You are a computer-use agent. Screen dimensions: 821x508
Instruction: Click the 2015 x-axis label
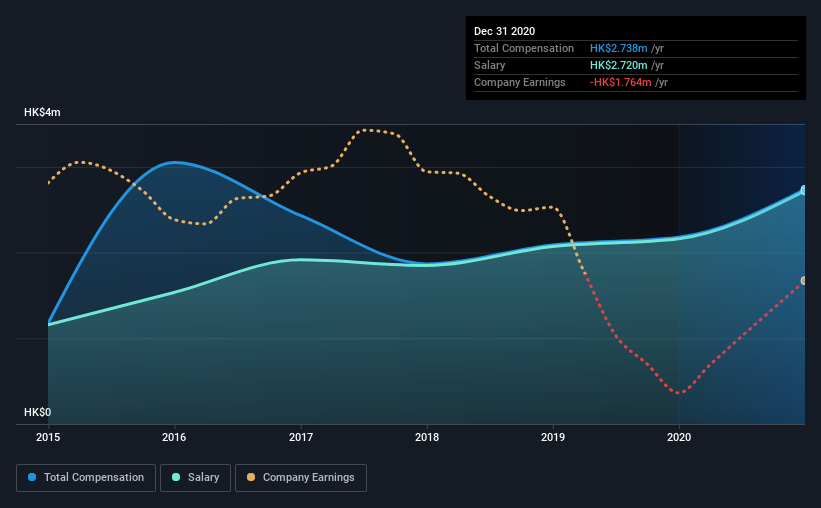tap(48, 437)
